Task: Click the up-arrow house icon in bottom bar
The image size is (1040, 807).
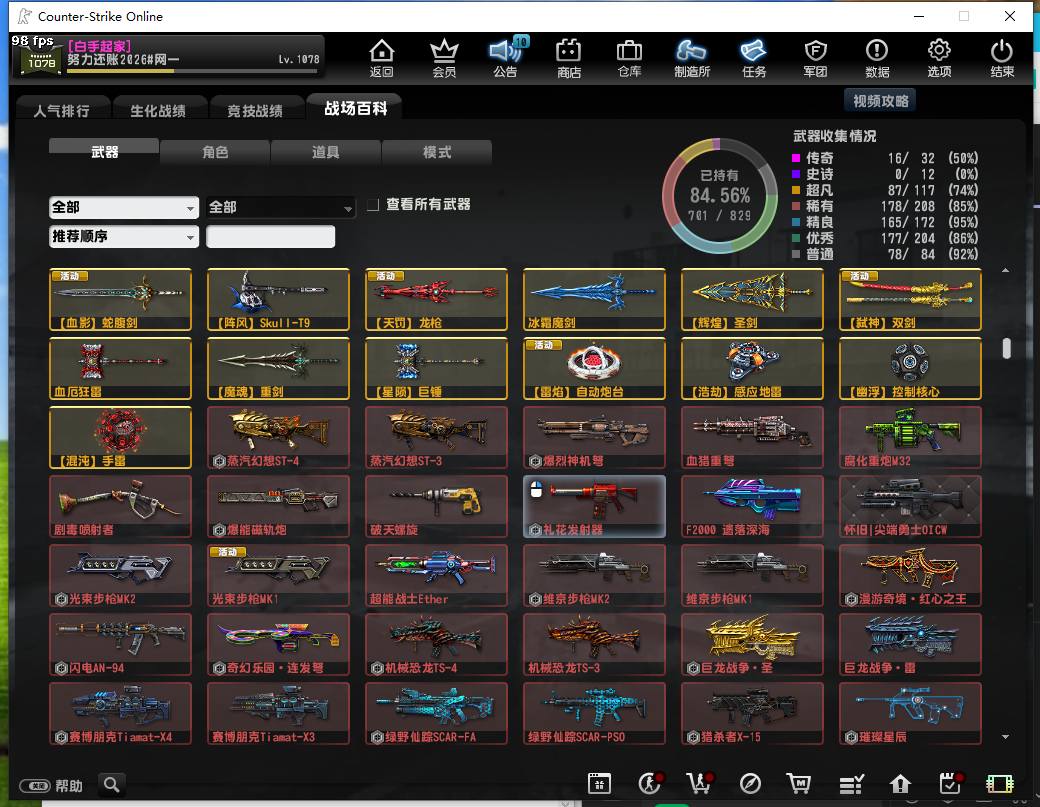Action: pyautogui.click(x=900, y=784)
